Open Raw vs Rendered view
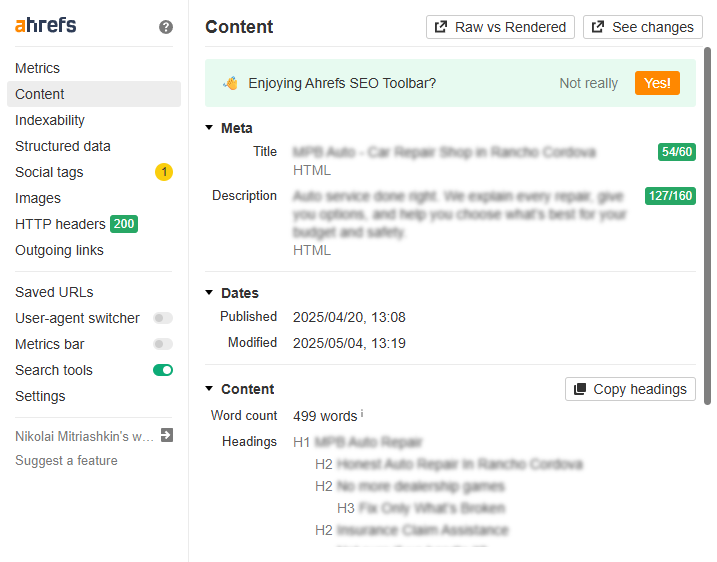The image size is (717, 562). point(500,27)
